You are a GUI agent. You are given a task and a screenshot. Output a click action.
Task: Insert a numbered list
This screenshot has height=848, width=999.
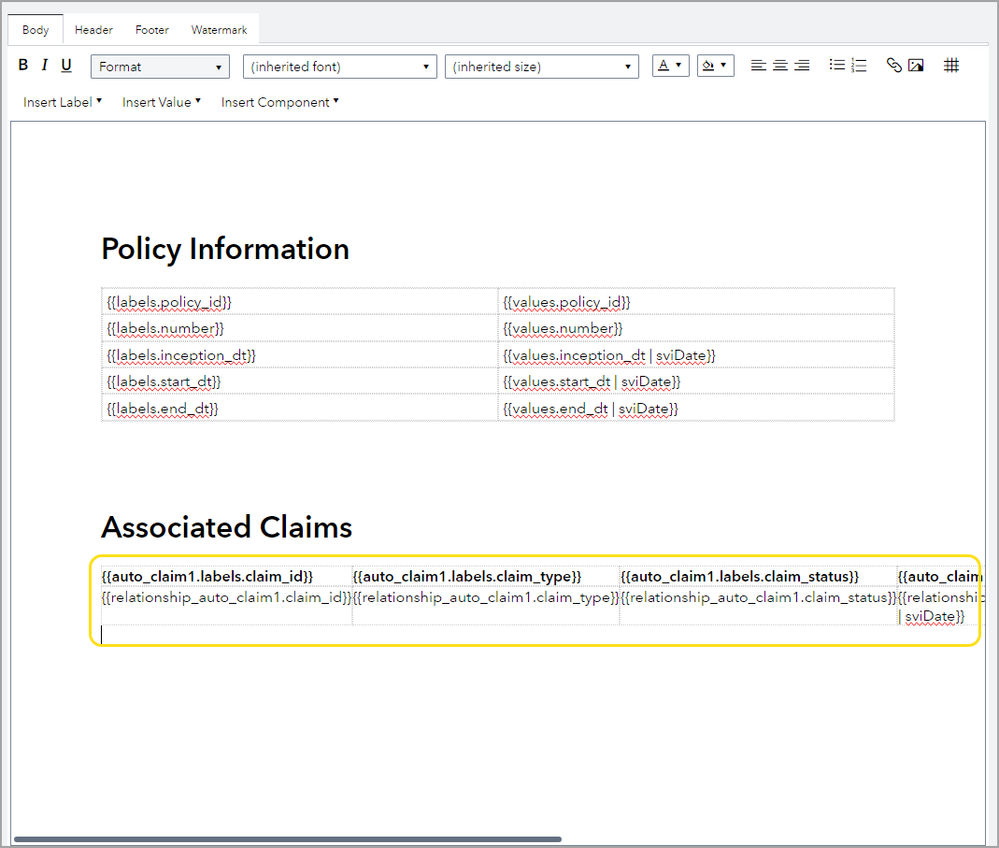tap(858, 66)
